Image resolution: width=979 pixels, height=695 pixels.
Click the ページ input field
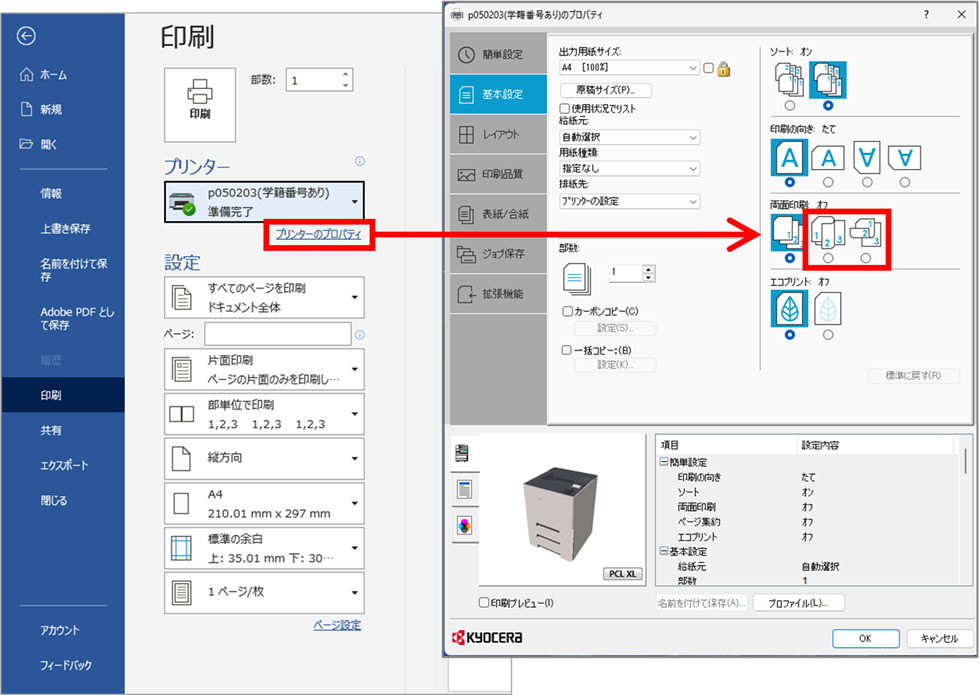click(x=278, y=334)
